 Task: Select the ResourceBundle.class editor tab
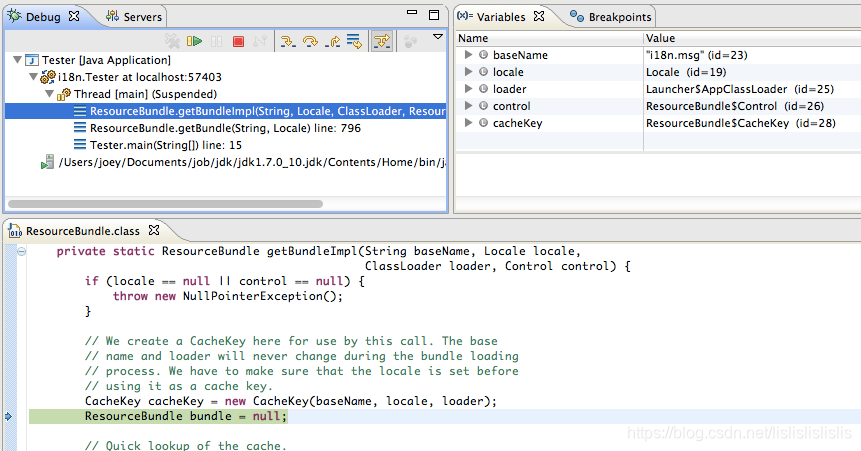(x=82, y=231)
